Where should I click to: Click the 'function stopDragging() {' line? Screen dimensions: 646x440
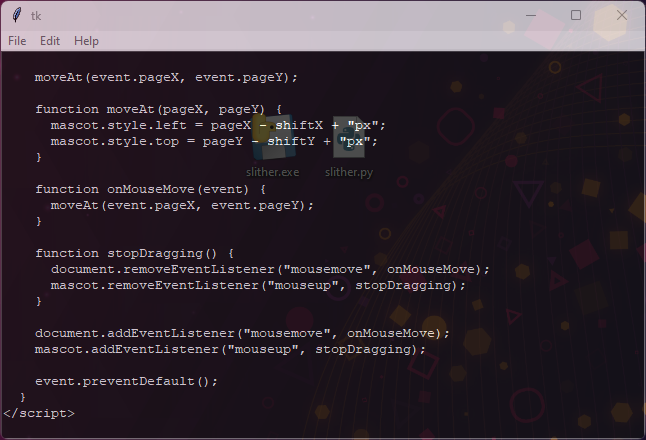click(x=134, y=253)
